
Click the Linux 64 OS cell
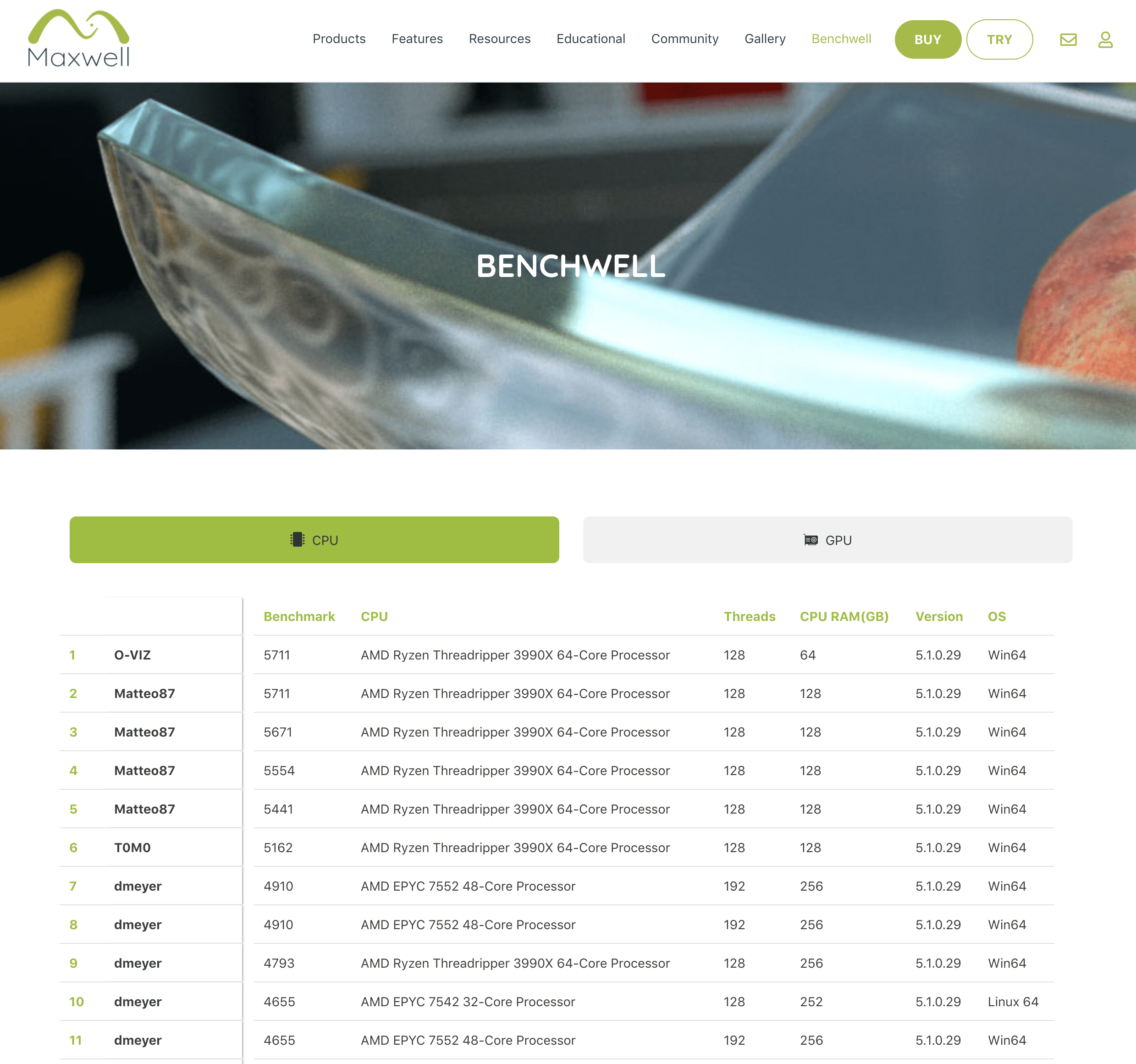1013,1001
